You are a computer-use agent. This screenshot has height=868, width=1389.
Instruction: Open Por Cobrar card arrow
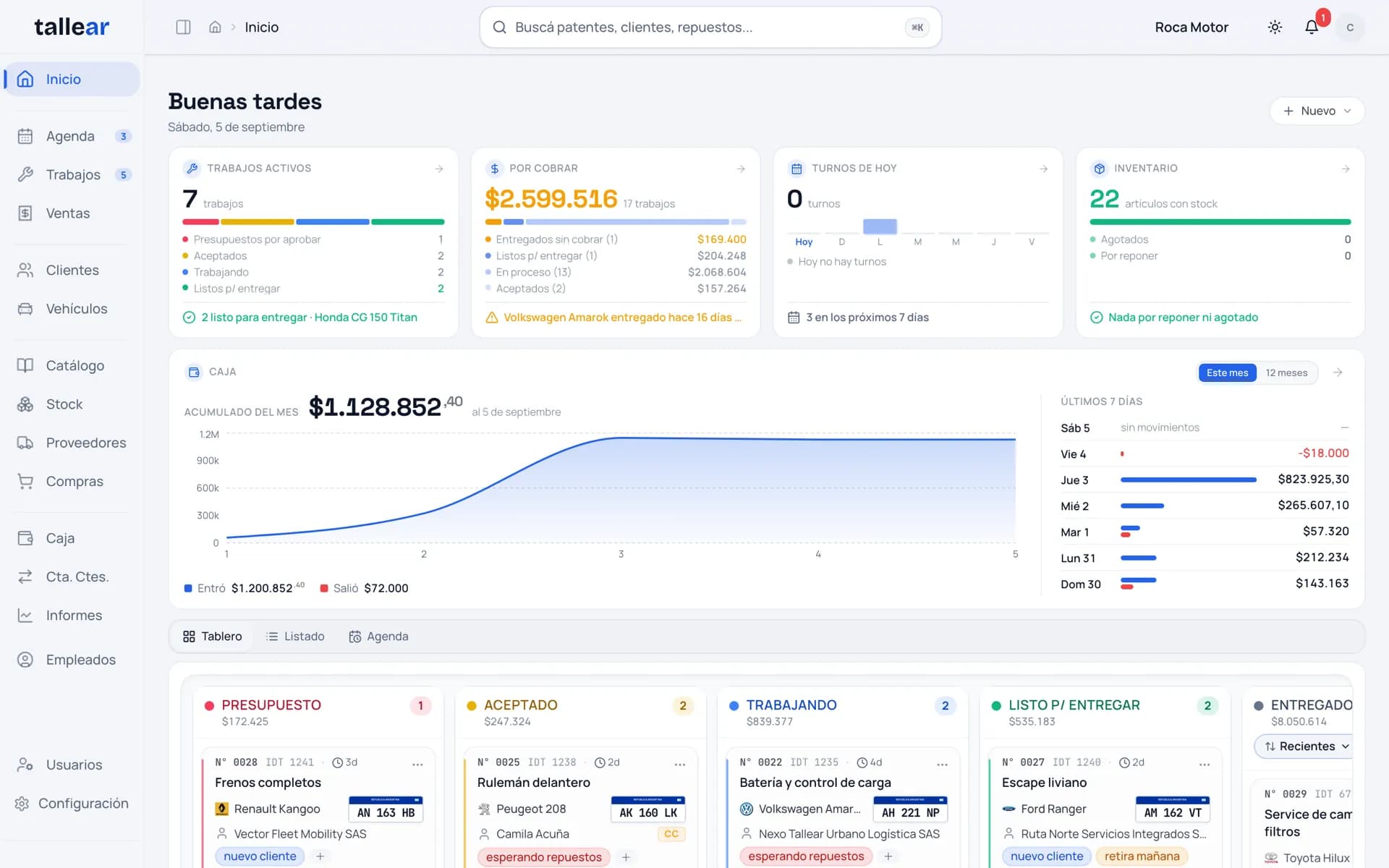741,169
